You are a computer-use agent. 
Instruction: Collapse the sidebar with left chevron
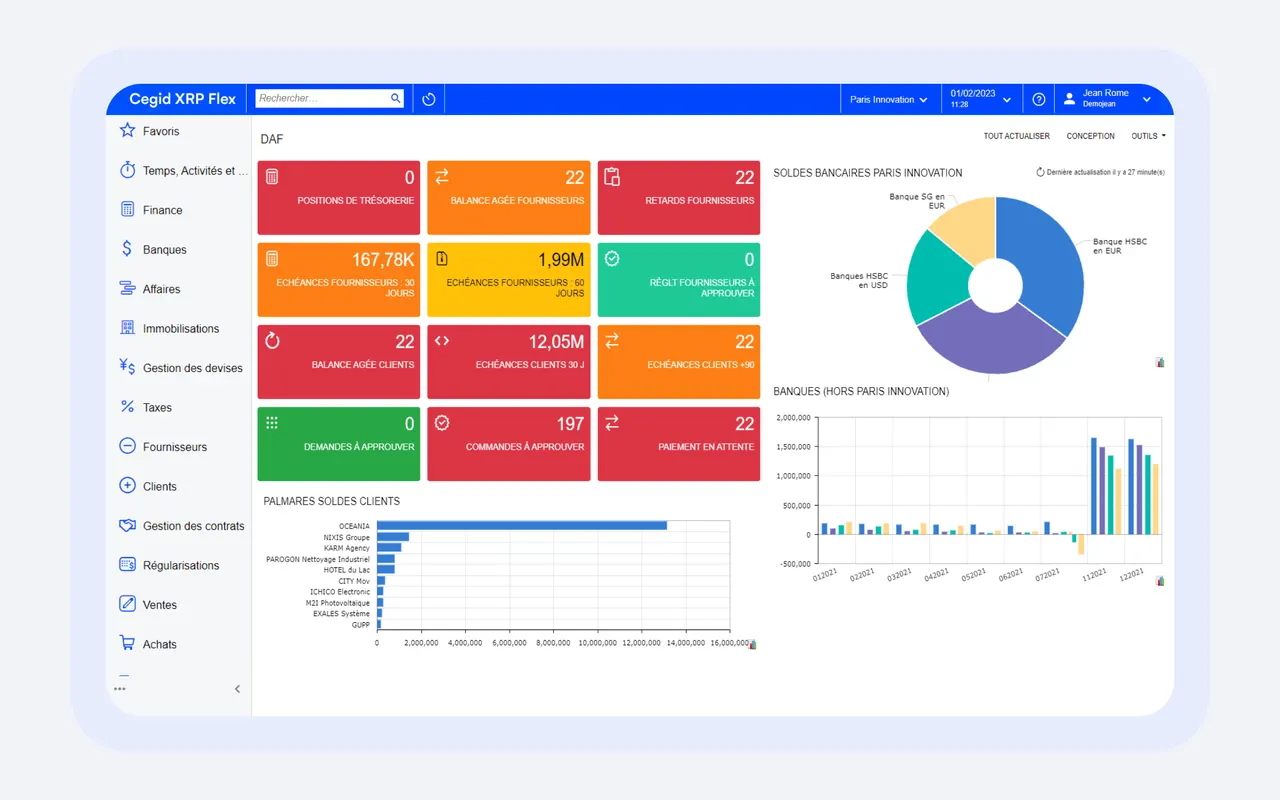pyautogui.click(x=237, y=689)
